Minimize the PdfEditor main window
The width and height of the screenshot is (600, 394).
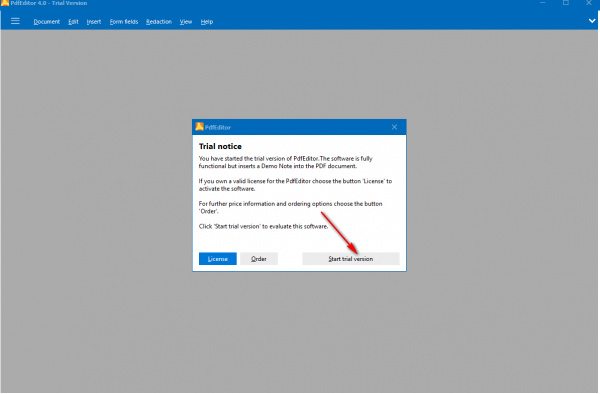pos(543,3)
